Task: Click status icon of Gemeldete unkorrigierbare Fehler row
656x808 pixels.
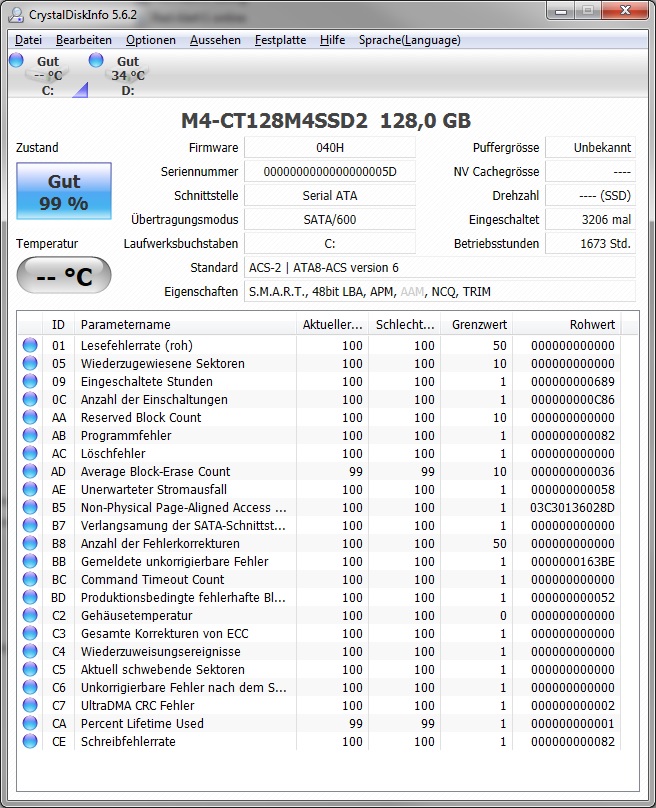Action: pyautogui.click(x=30, y=562)
